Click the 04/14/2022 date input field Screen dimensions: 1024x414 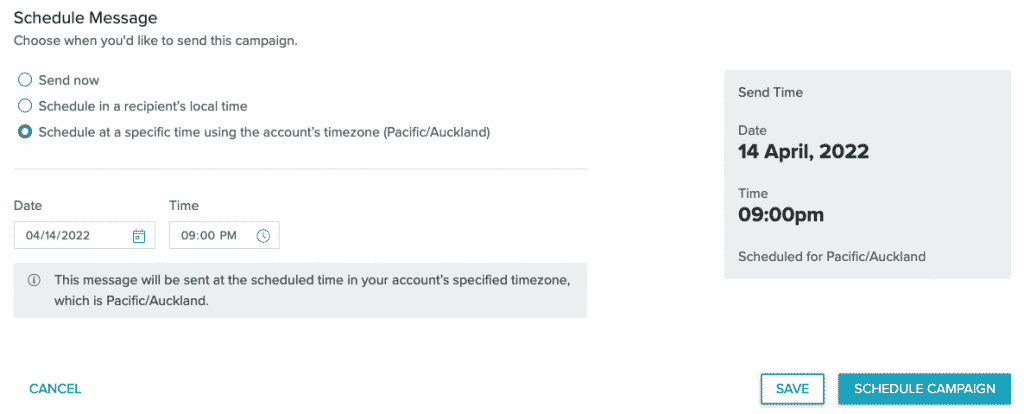pyautogui.click(x=70, y=236)
